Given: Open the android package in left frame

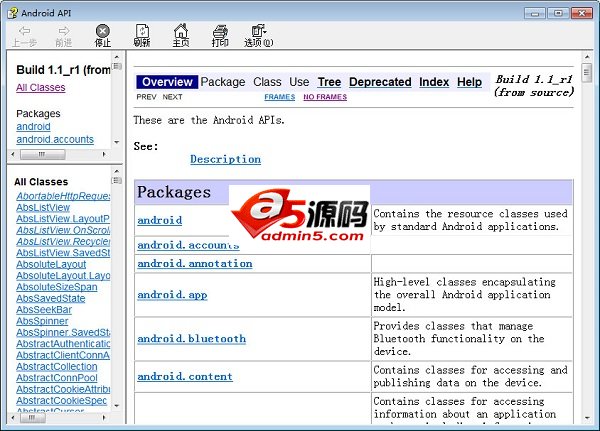Looking at the screenshot, I should tap(33, 126).
